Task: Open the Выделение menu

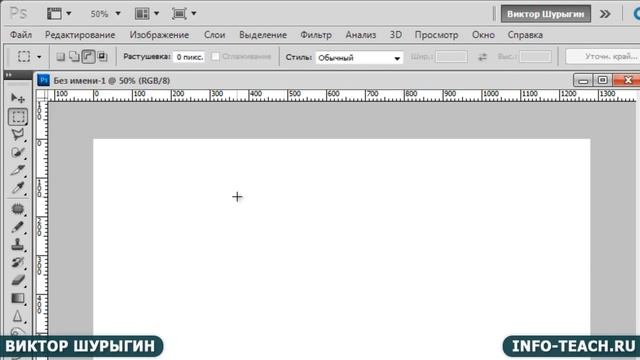Action: 263,35
